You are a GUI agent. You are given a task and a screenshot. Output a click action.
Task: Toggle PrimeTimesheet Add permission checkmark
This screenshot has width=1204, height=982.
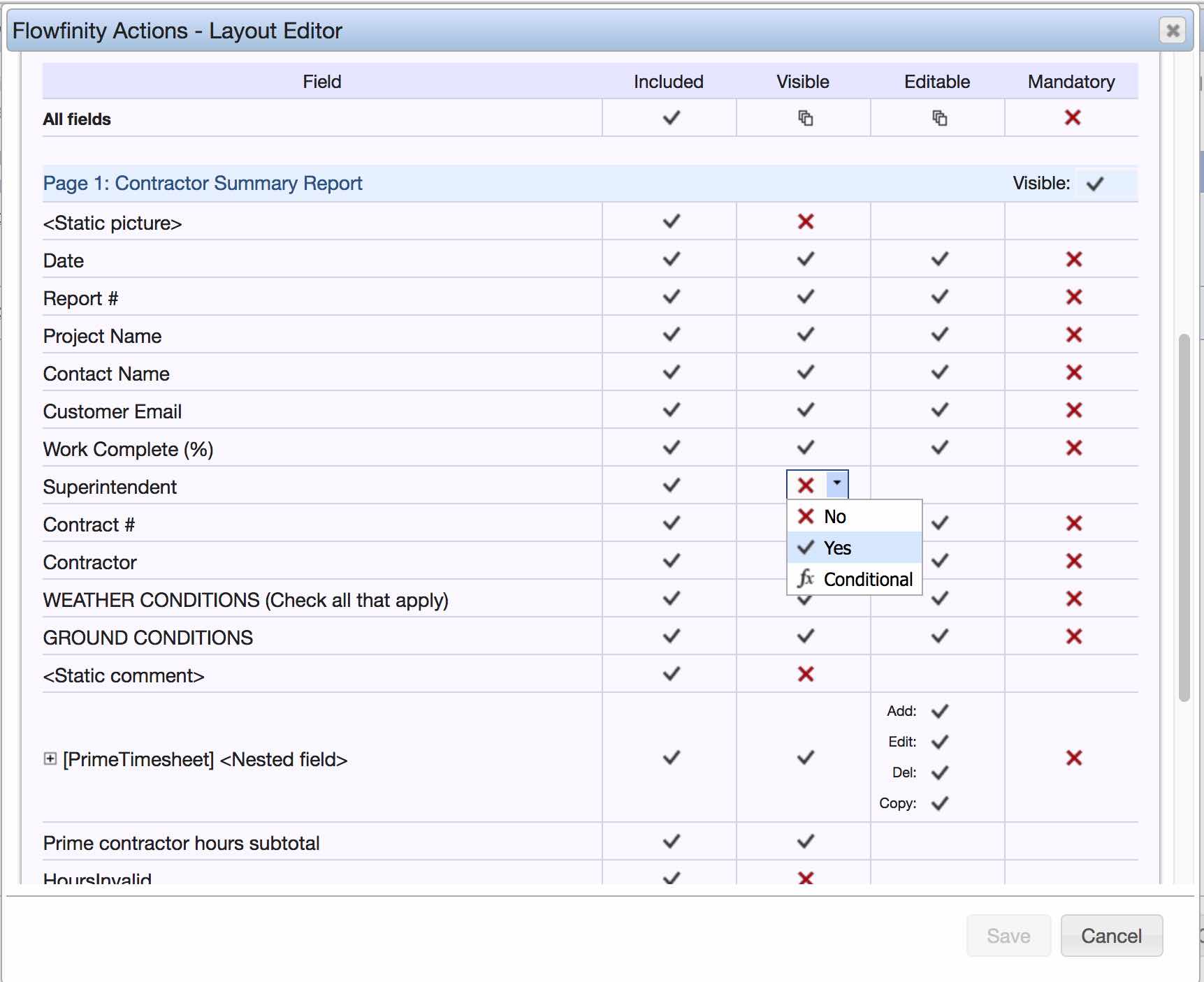939,712
